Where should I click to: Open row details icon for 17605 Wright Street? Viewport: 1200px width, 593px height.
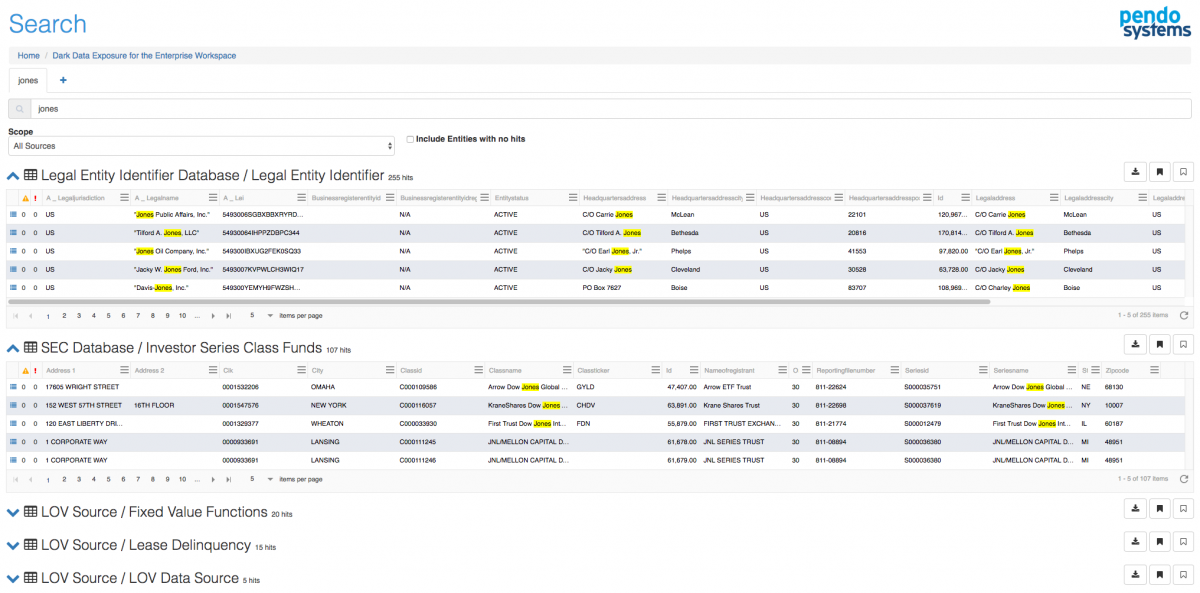point(13,386)
